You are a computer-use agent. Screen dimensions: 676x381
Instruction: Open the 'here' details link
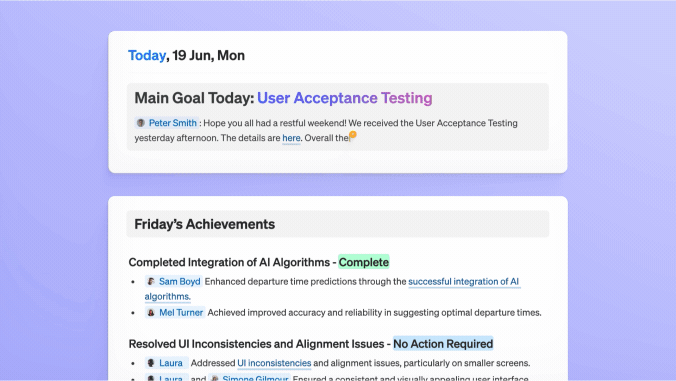pos(291,138)
